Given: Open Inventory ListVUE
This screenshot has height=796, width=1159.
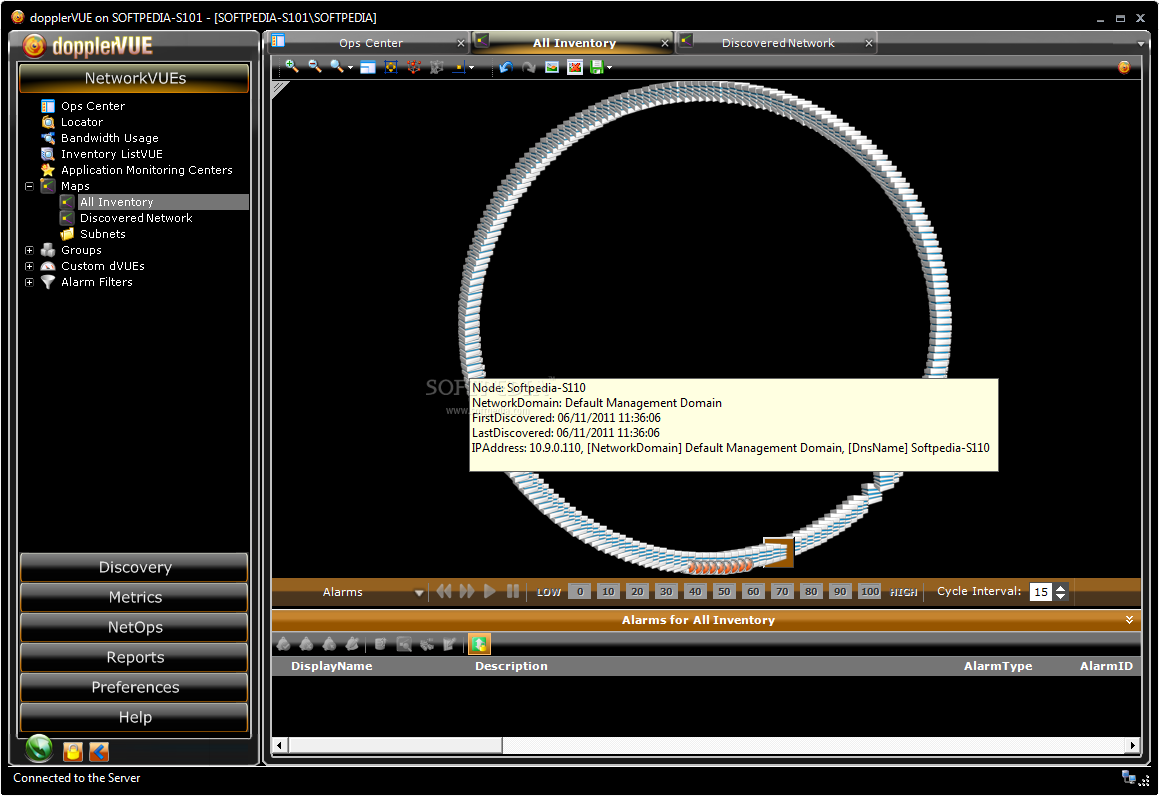Looking at the screenshot, I should 112,154.
